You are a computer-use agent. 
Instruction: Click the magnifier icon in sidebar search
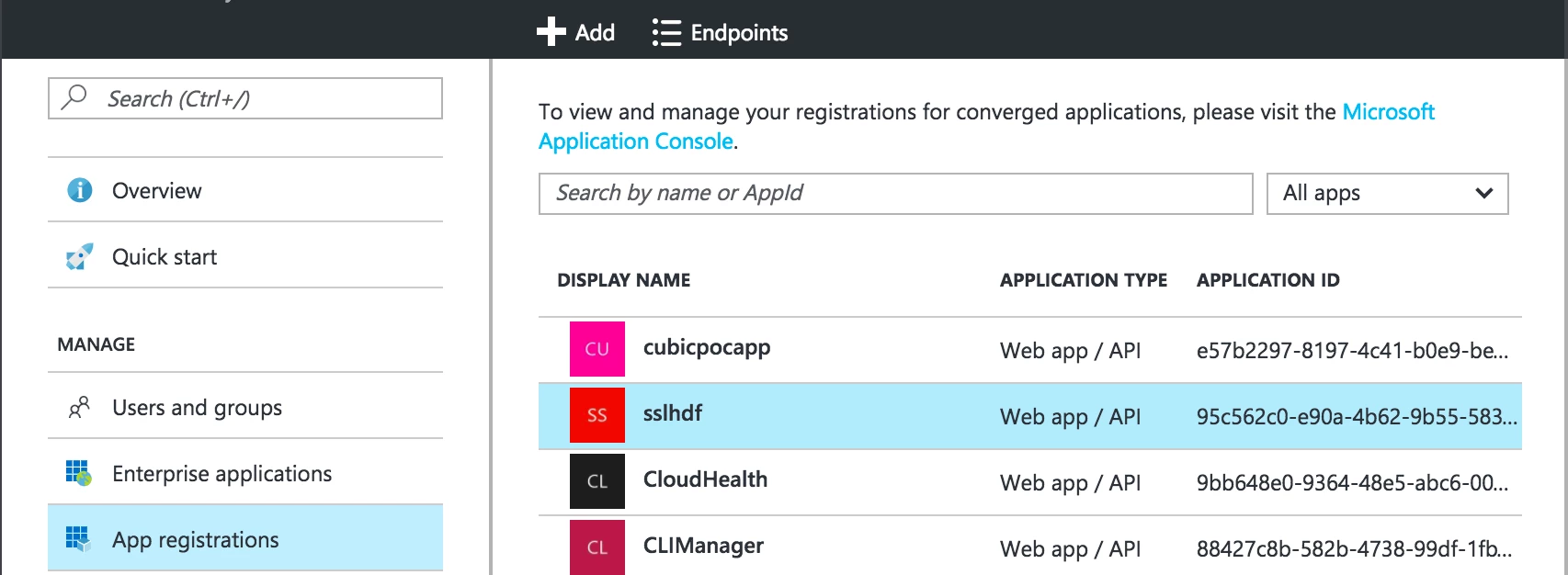(x=74, y=96)
